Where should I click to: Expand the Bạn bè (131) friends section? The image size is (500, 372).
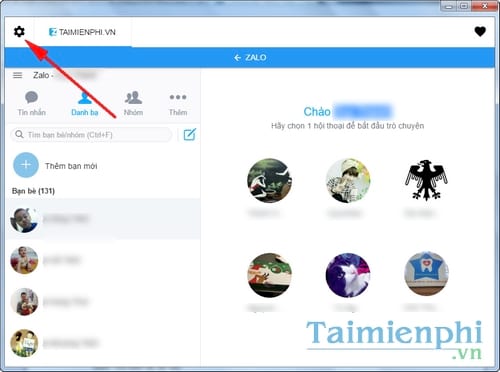(33, 191)
